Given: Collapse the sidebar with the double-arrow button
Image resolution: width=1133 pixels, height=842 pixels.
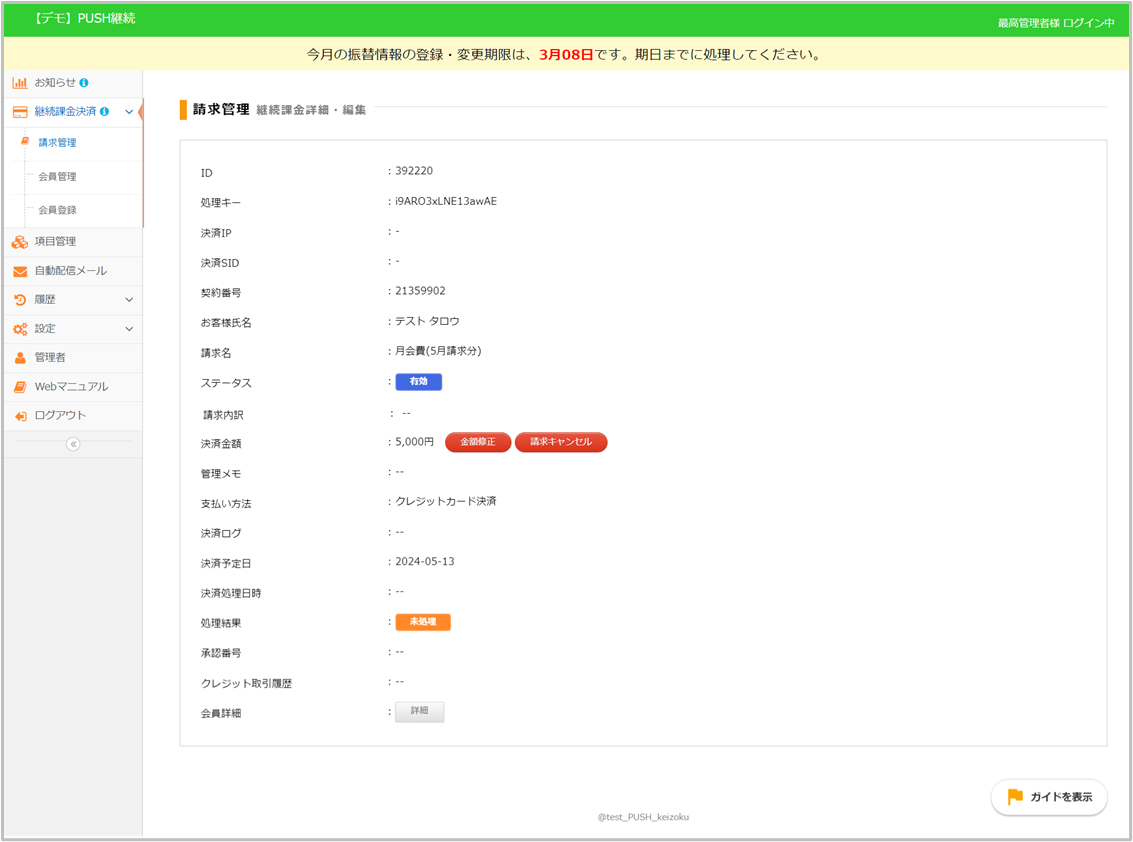Looking at the screenshot, I should [73, 444].
